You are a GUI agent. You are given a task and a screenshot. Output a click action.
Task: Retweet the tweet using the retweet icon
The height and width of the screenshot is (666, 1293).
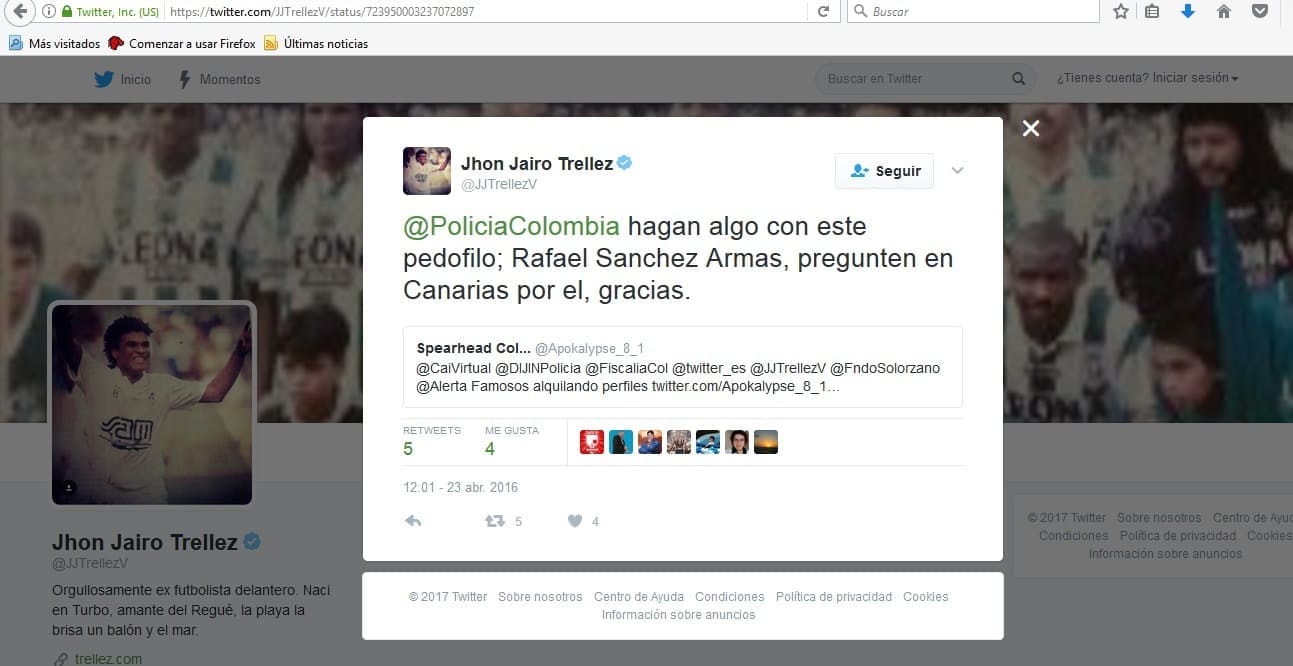point(494,521)
